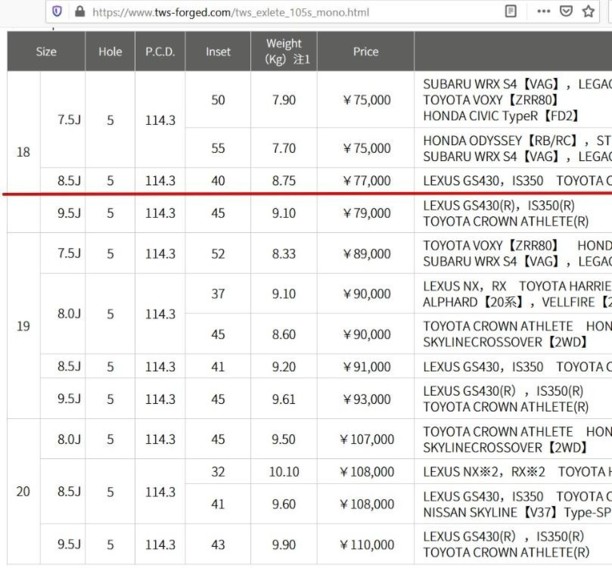Image resolution: width=612 pixels, height=568 pixels.
Task: Click the Inset column header
Action: 218,52
